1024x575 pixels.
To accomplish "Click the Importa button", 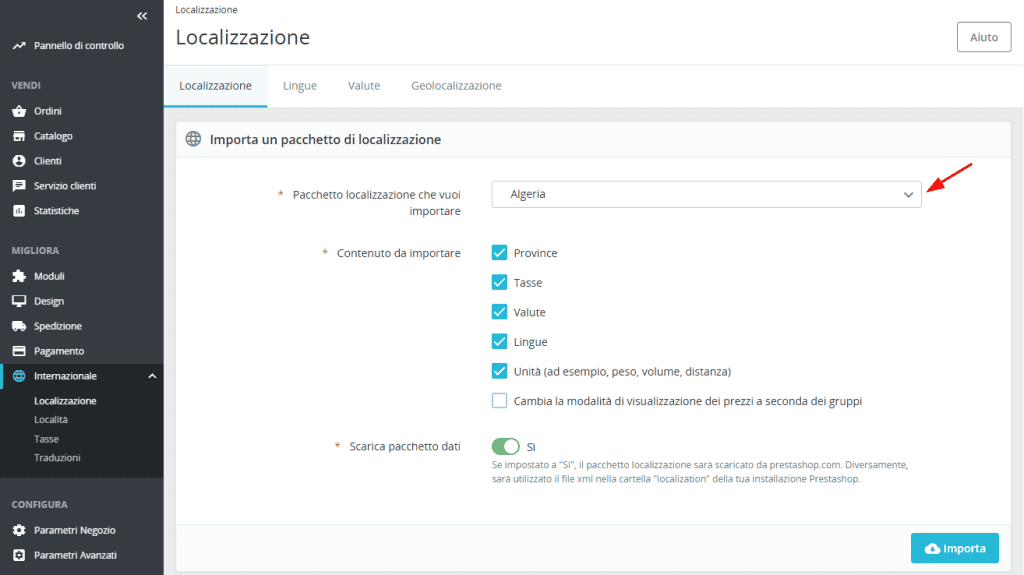I will click(x=955, y=548).
